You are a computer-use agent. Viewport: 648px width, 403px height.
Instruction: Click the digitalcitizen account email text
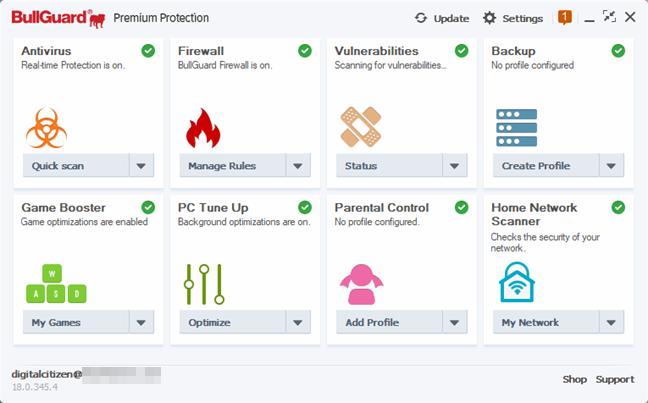(x=47, y=374)
